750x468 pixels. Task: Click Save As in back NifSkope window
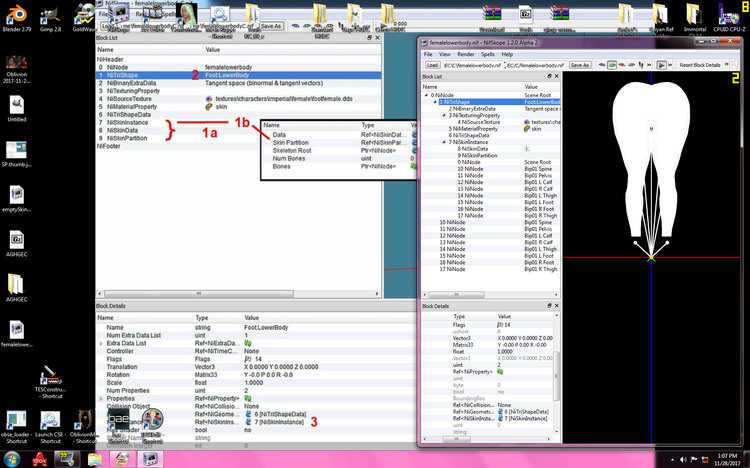pos(271,26)
